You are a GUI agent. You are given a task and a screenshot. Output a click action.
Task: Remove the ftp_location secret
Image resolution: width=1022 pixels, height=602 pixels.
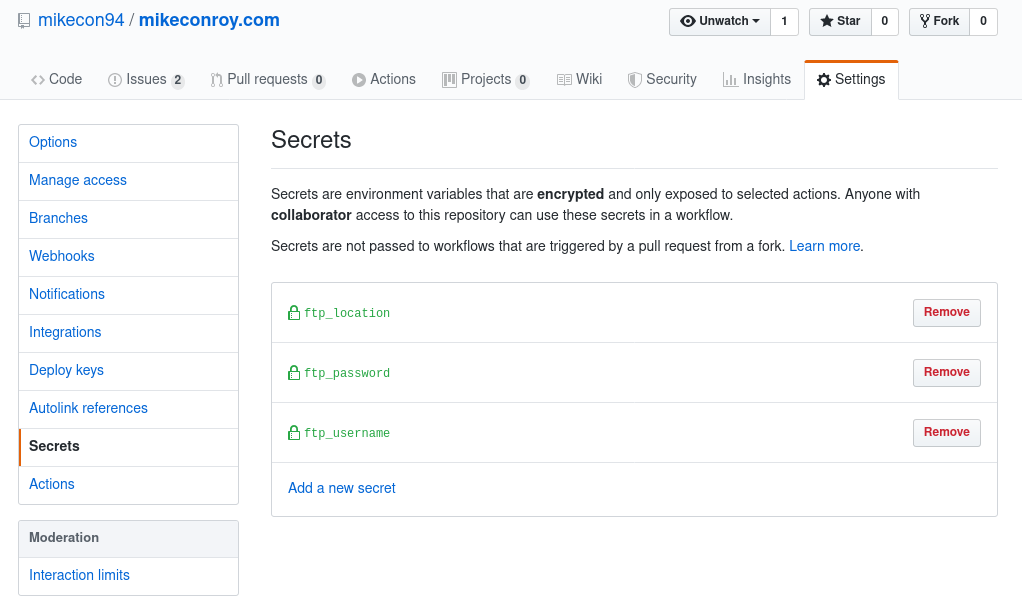[x=946, y=312]
